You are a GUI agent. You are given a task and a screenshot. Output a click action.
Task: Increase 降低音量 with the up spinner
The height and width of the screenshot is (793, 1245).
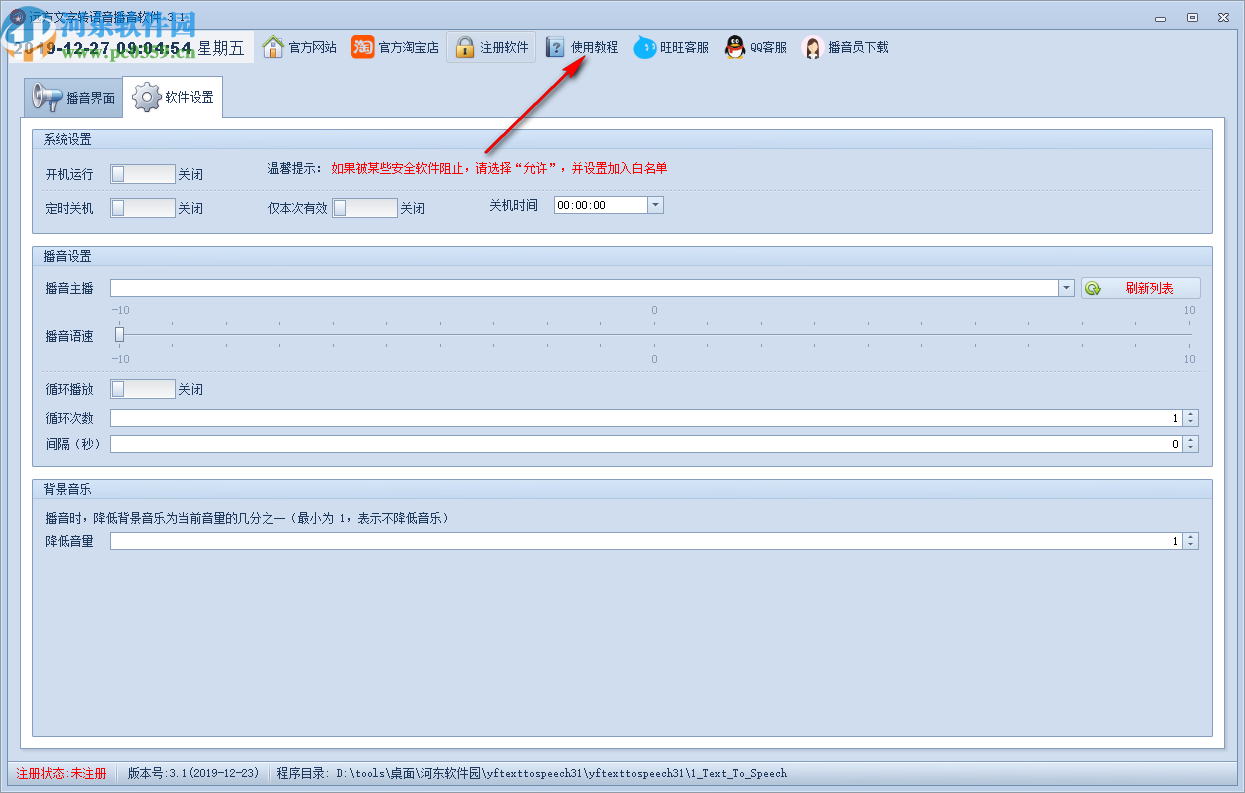[x=1190, y=537]
